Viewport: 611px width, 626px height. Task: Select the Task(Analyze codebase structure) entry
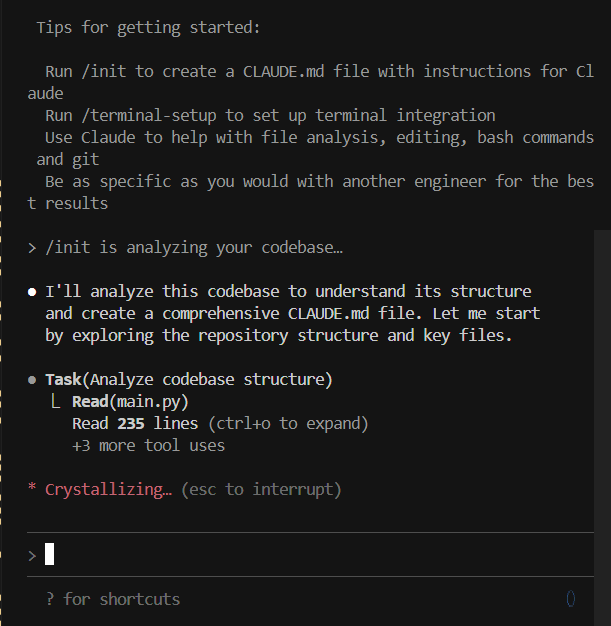[x=189, y=380]
